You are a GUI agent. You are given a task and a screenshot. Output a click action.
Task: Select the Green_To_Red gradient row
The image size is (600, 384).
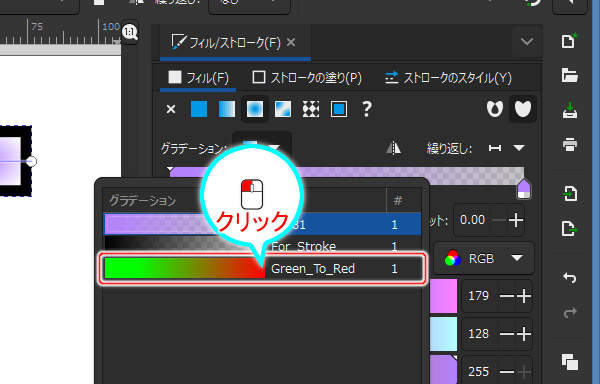(x=262, y=268)
